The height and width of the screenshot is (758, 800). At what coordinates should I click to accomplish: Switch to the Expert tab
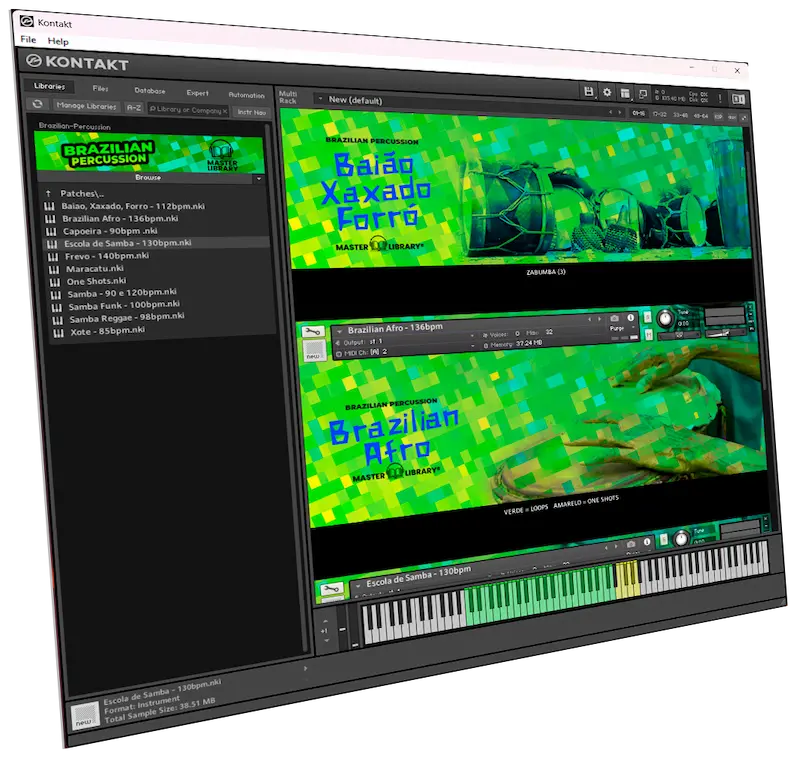click(x=197, y=93)
